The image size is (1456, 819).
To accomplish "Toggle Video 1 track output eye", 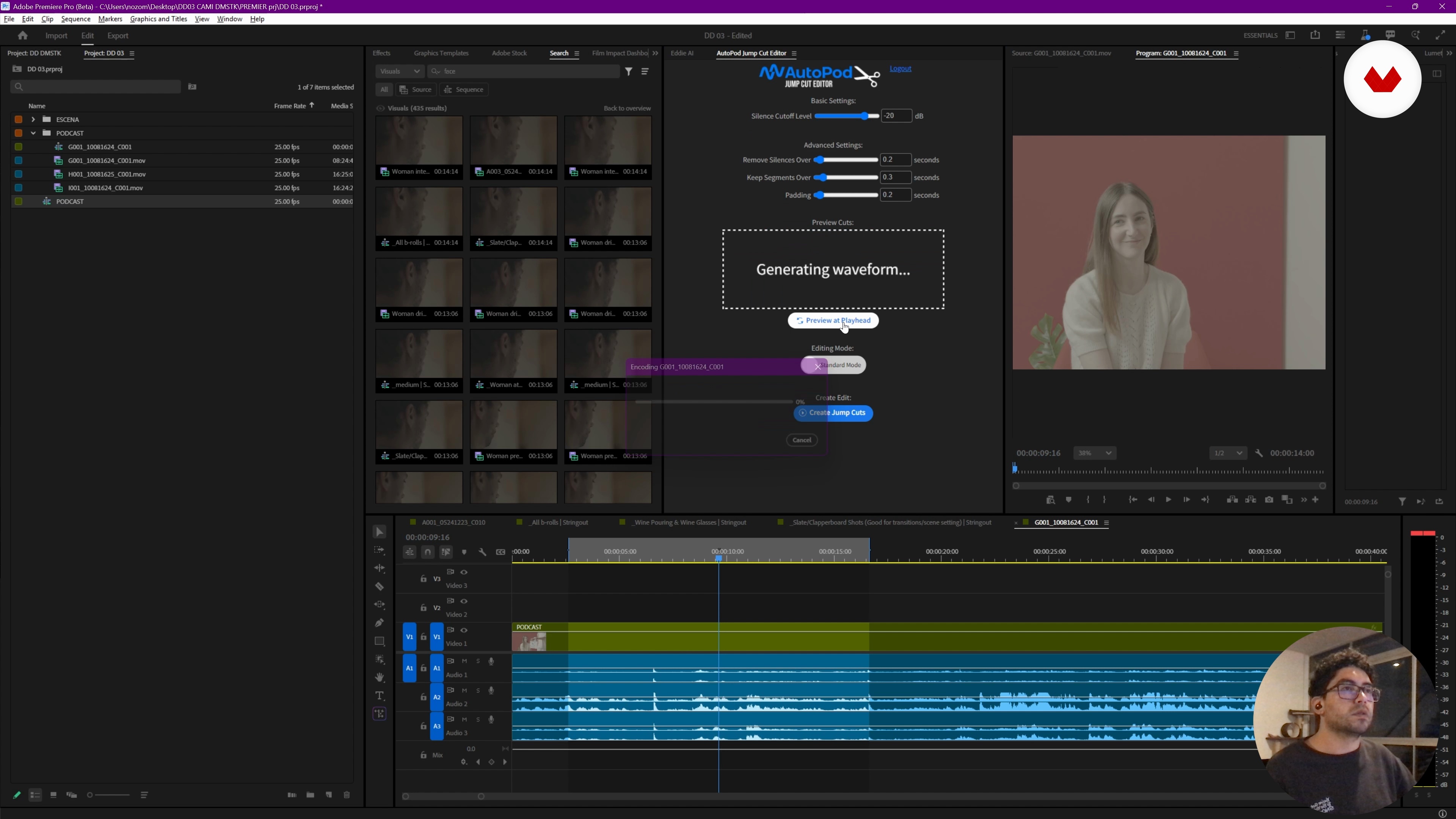I will [x=464, y=630].
